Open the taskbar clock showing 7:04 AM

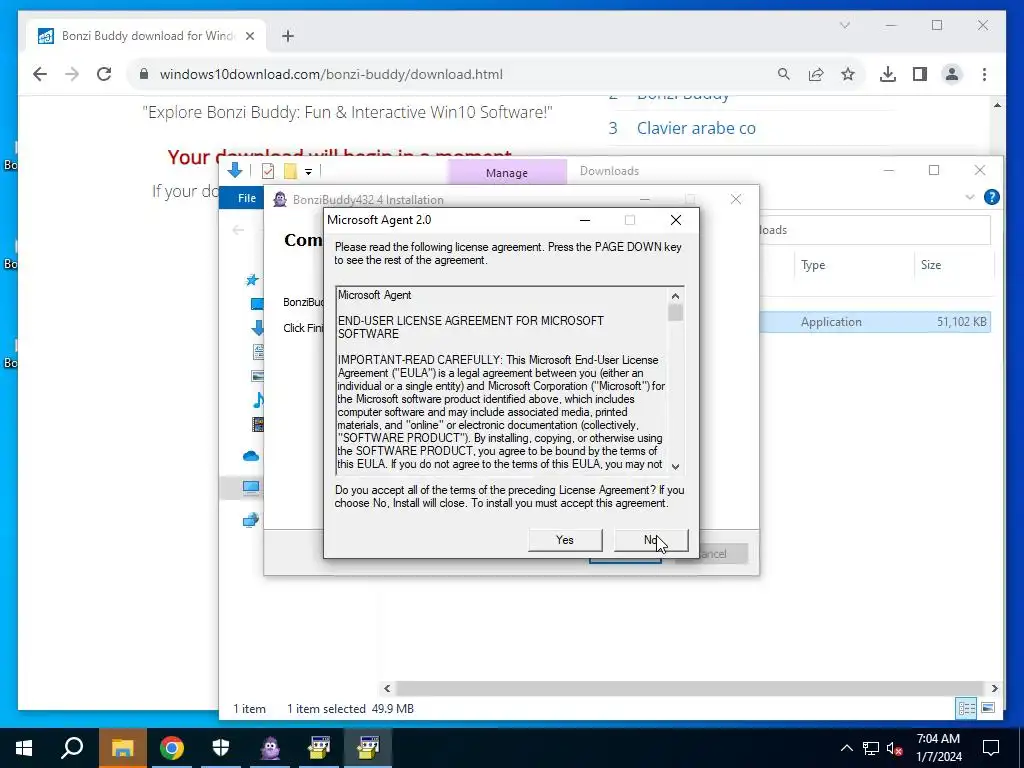tap(938, 748)
